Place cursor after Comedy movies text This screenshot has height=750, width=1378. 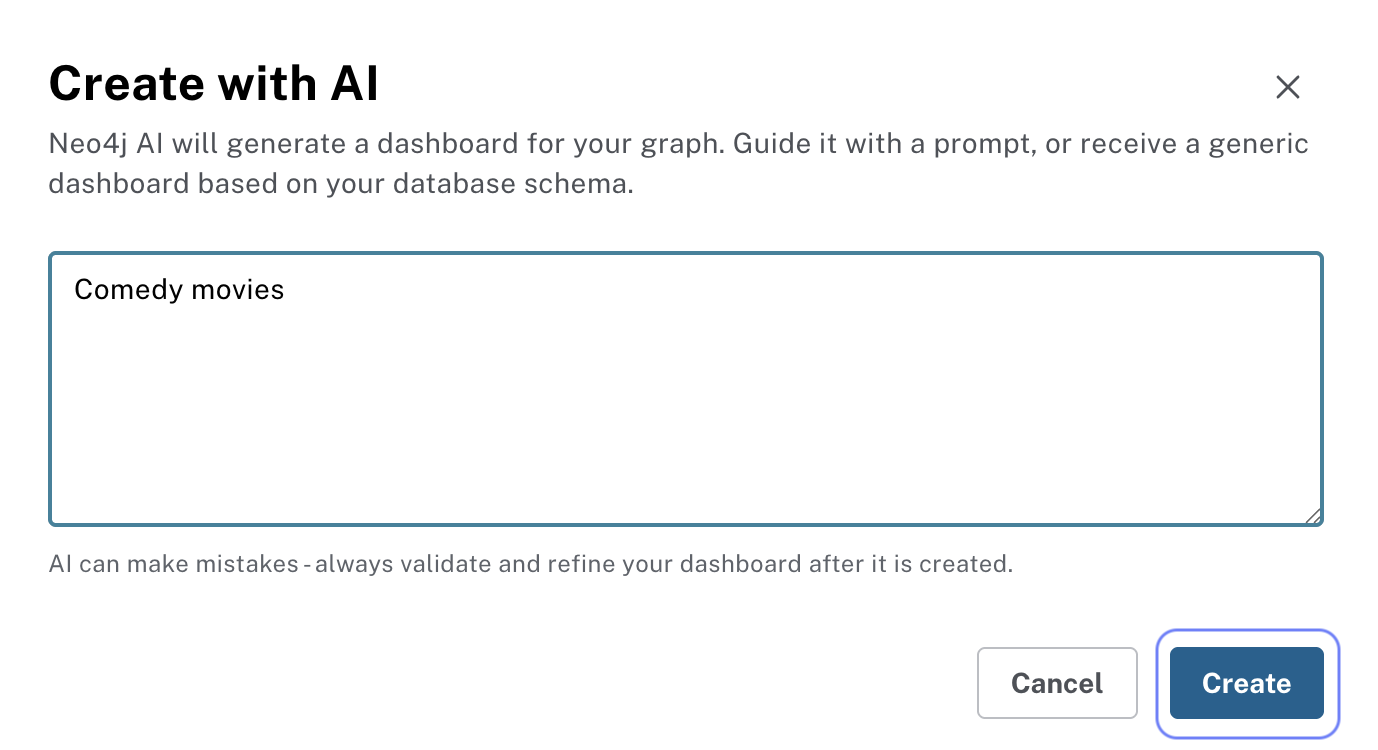290,290
